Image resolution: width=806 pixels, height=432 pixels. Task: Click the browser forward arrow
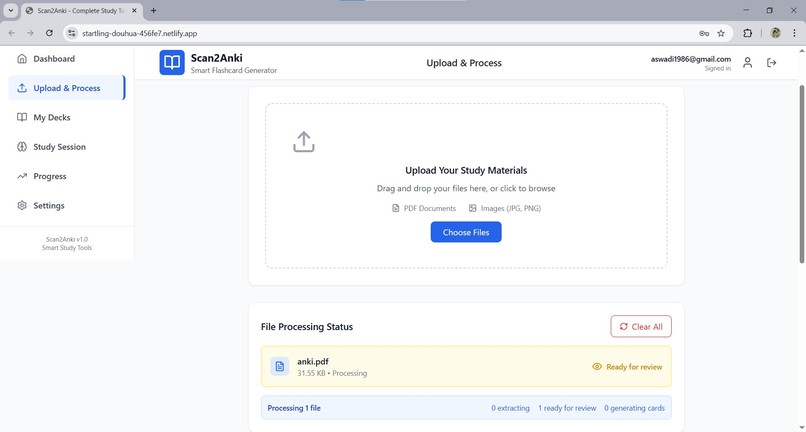click(x=30, y=33)
